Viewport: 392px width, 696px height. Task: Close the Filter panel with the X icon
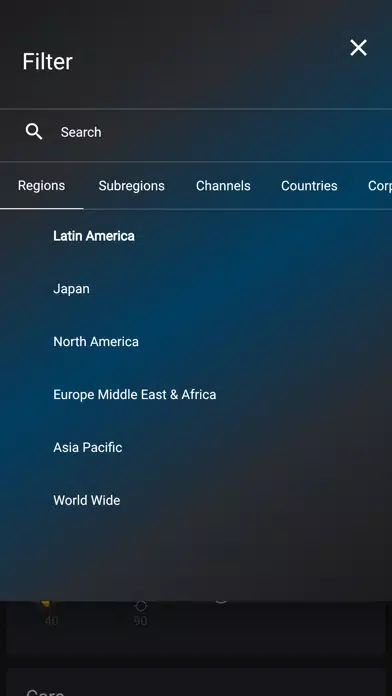[x=358, y=48]
